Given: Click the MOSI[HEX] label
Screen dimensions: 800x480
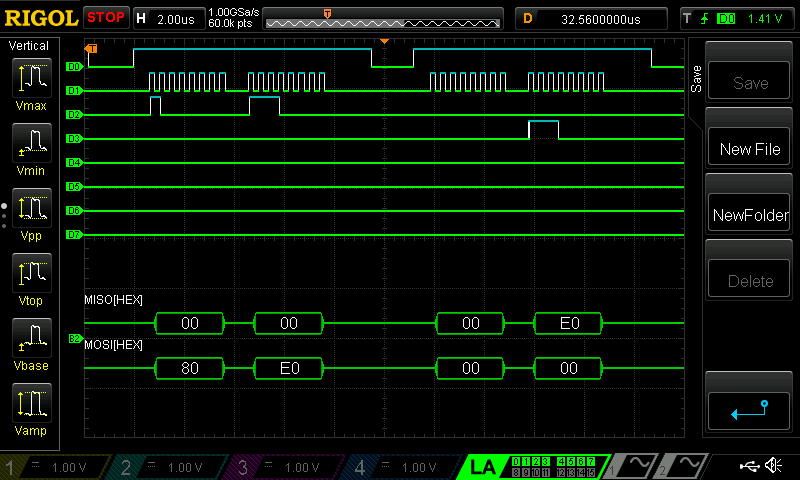Looking at the screenshot, I should [x=113, y=345].
